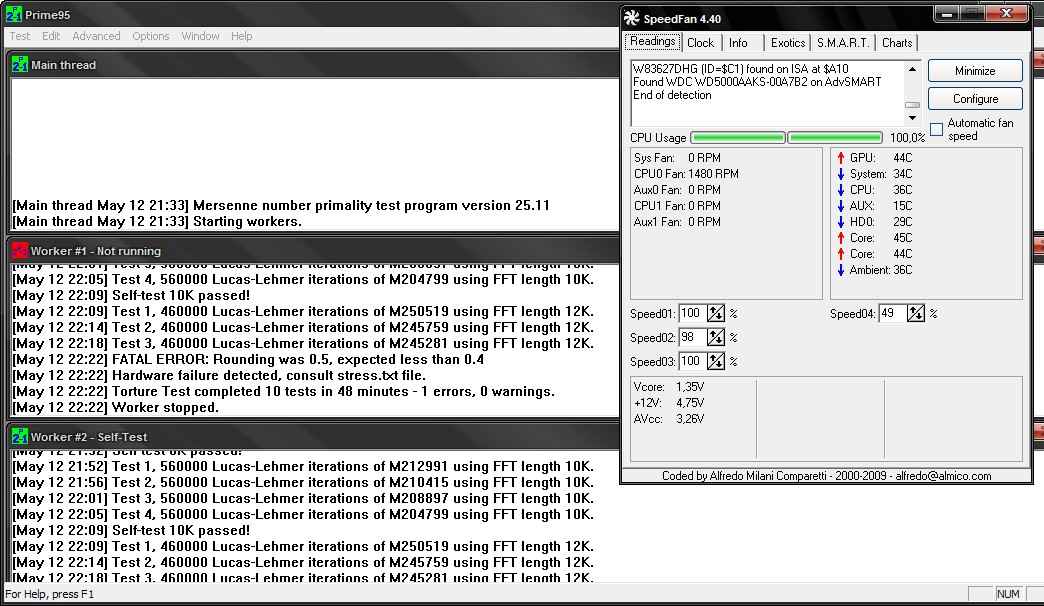Click the Speed04 value field
The height and width of the screenshot is (606, 1044).
click(x=892, y=313)
